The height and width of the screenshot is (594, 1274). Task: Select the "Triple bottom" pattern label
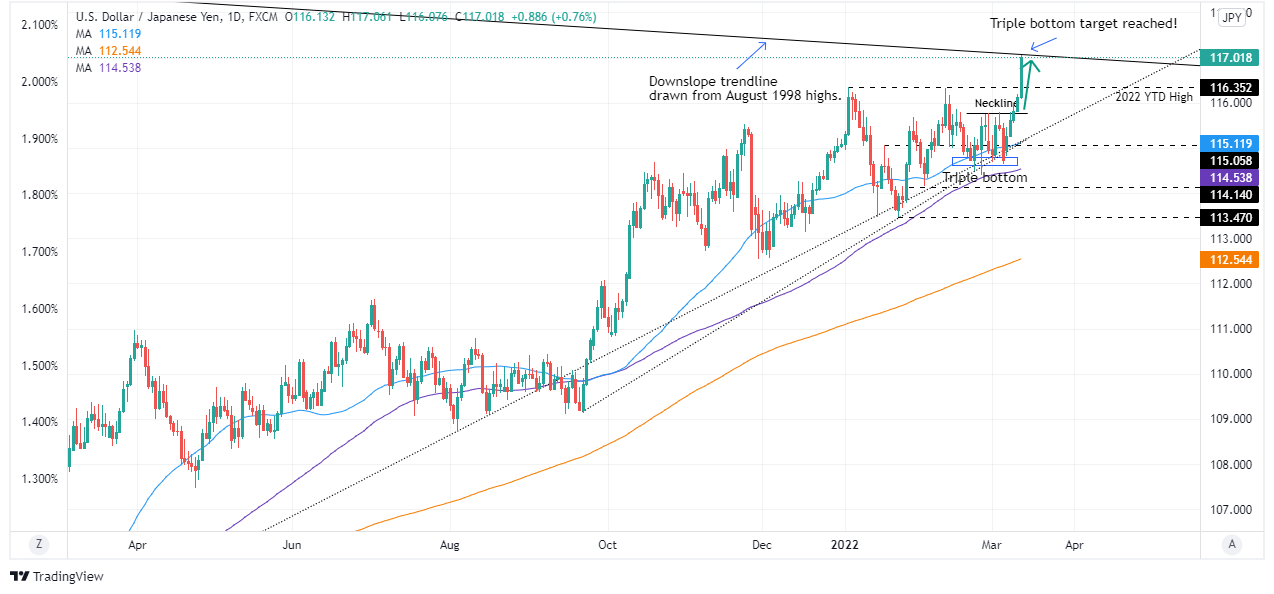(984, 178)
